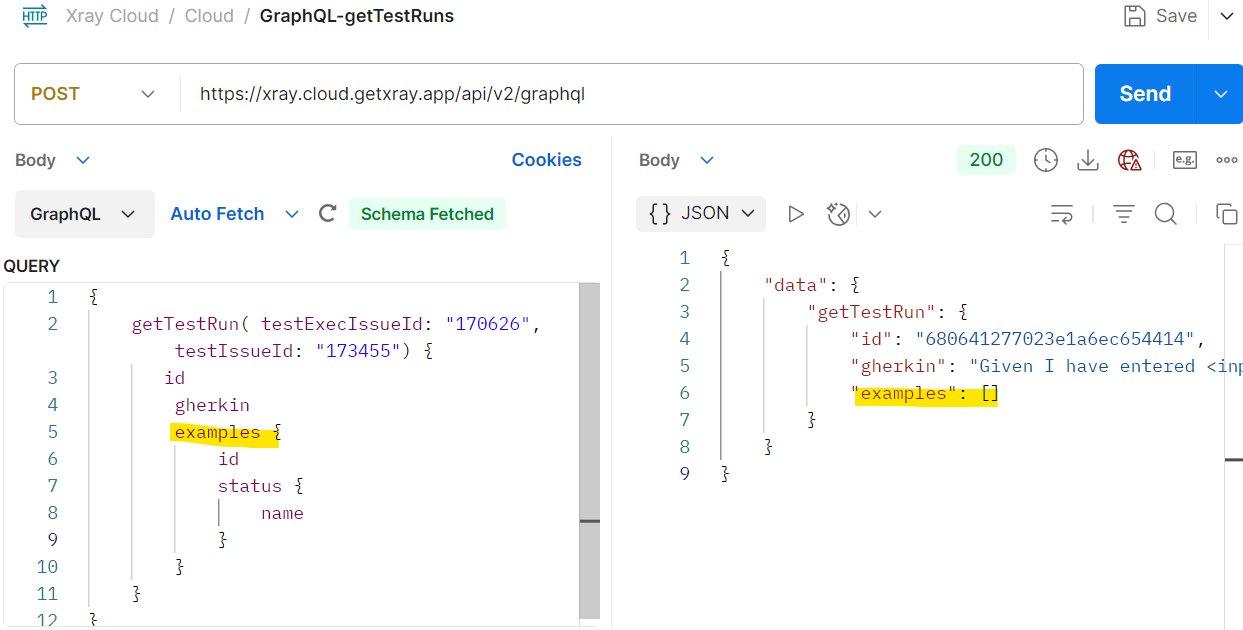This screenshot has width=1243, height=630.
Task: Click the response id value 680641277023e1a6ec654414
Action: click(x=1054, y=339)
